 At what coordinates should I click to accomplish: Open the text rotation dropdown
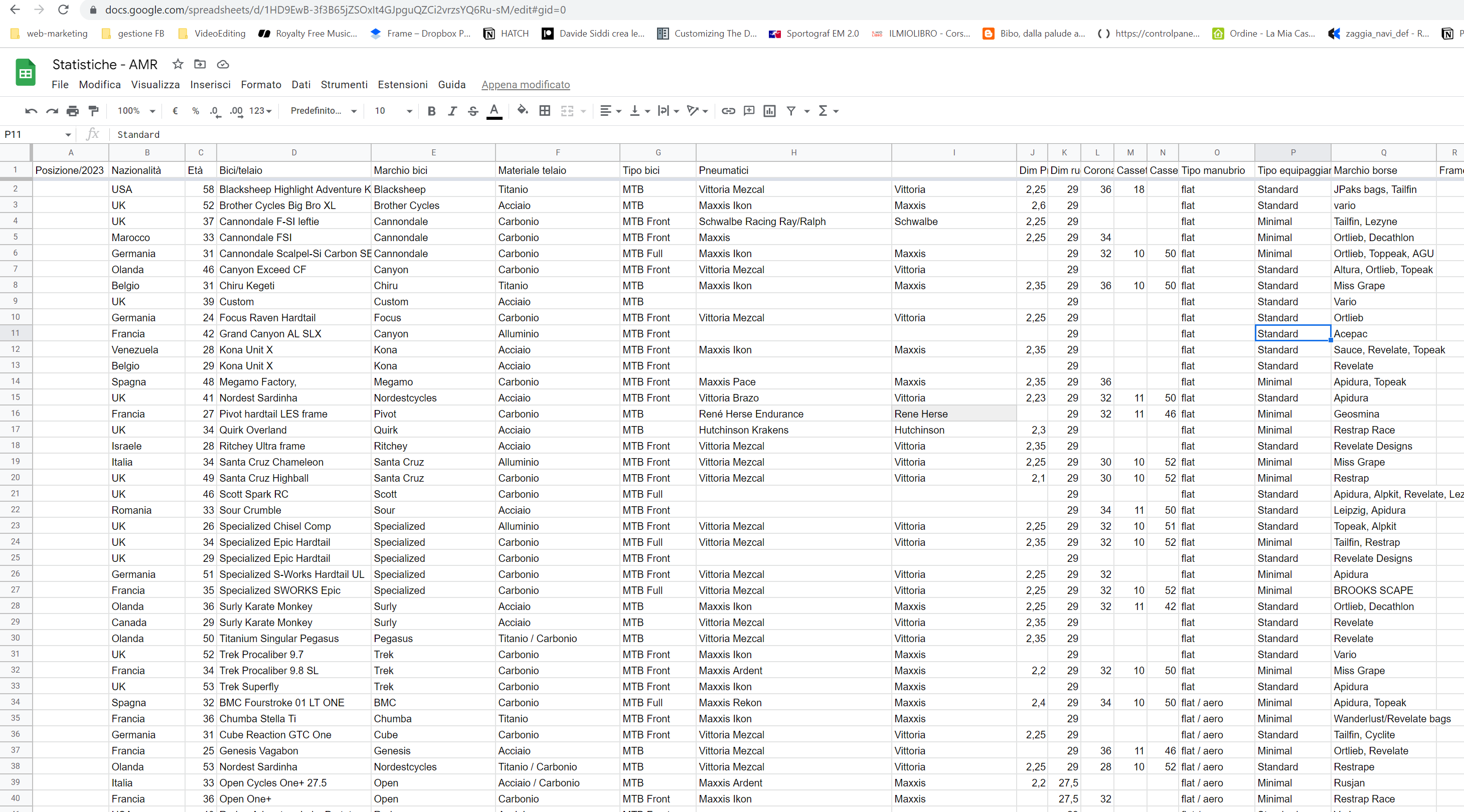coord(697,111)
